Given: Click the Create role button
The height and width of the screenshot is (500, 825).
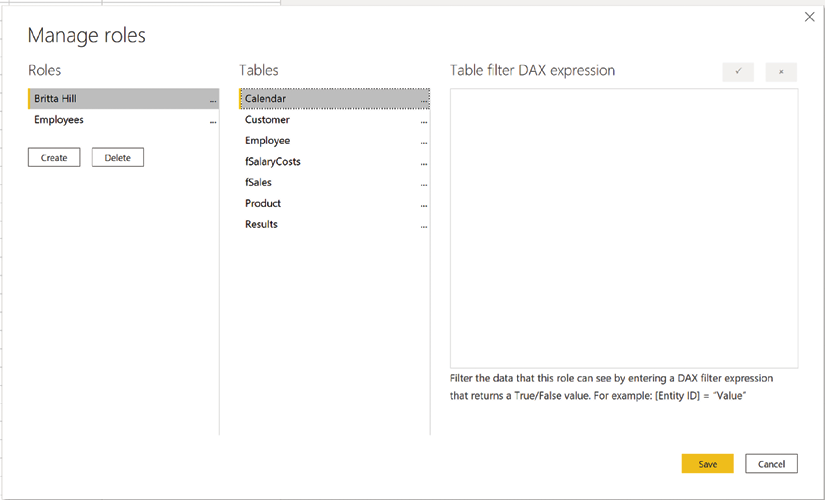Looking at the screenshot, I should 54,157.
